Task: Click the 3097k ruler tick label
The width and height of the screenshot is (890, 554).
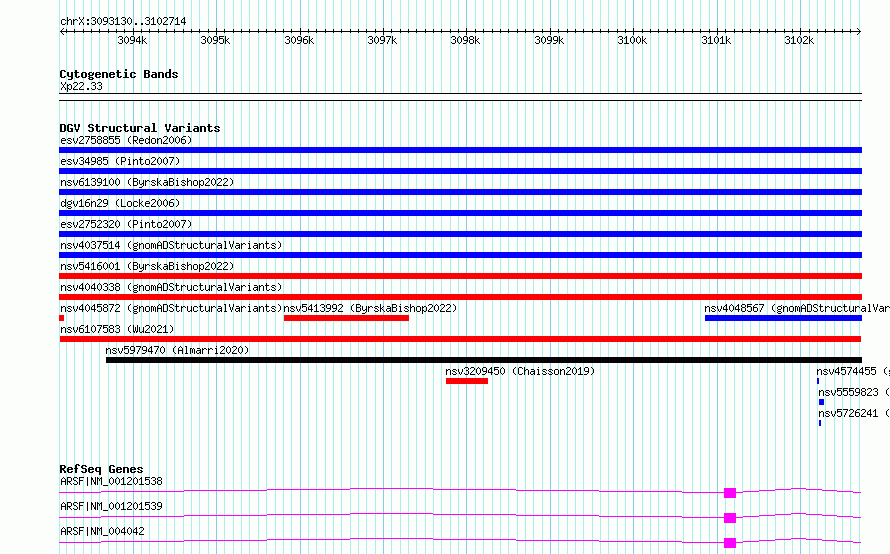Action: tap(382, 40)
